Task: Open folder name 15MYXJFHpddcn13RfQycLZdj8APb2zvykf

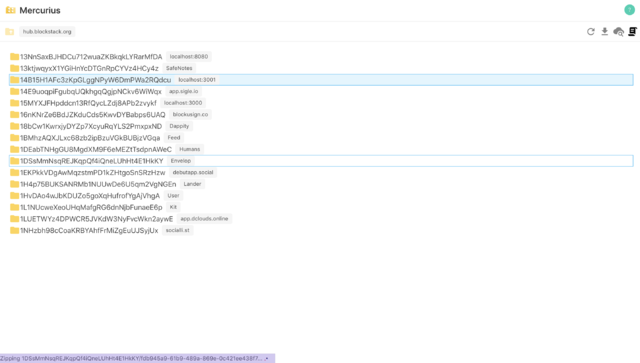Action: click(x=88, y=103)
